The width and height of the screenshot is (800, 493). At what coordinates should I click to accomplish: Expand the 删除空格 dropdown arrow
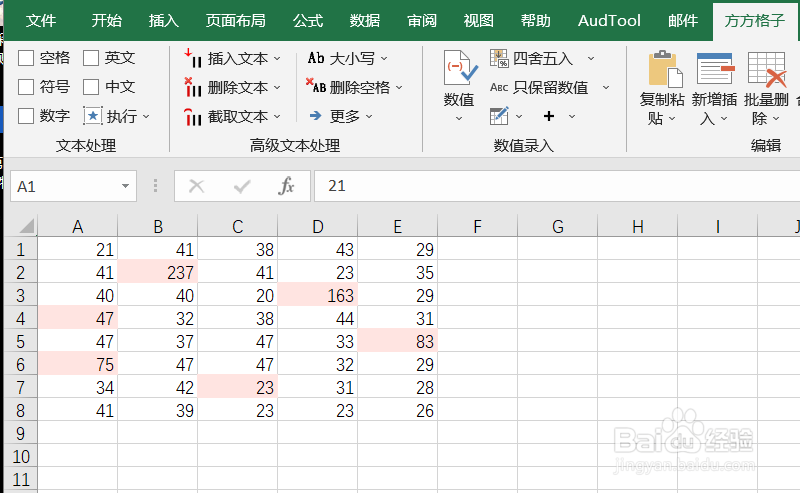click(399, 87)
